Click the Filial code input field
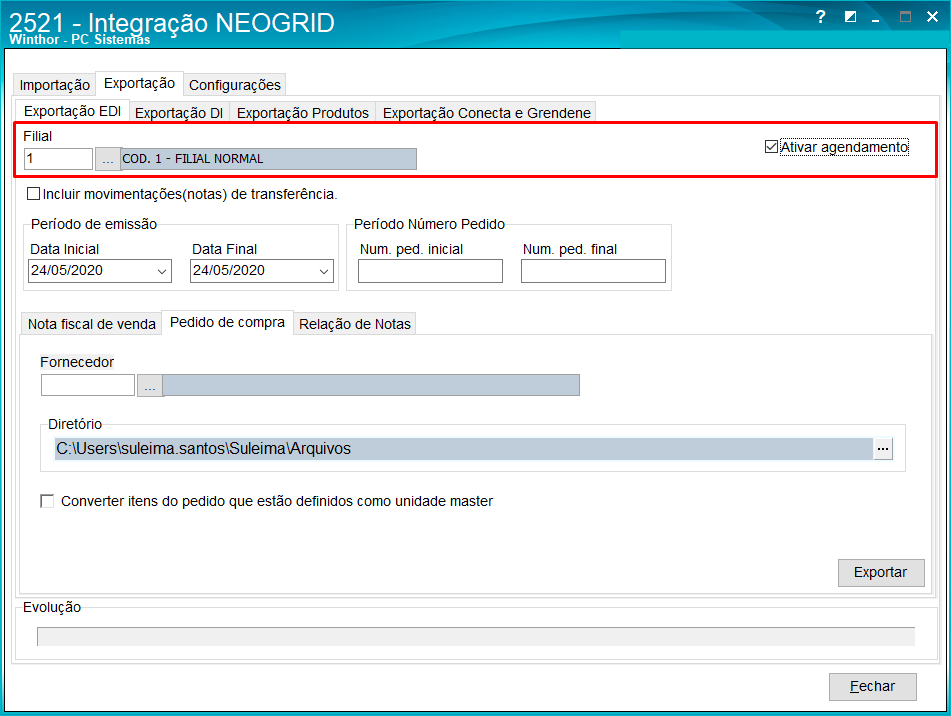 tap(58, 159)
